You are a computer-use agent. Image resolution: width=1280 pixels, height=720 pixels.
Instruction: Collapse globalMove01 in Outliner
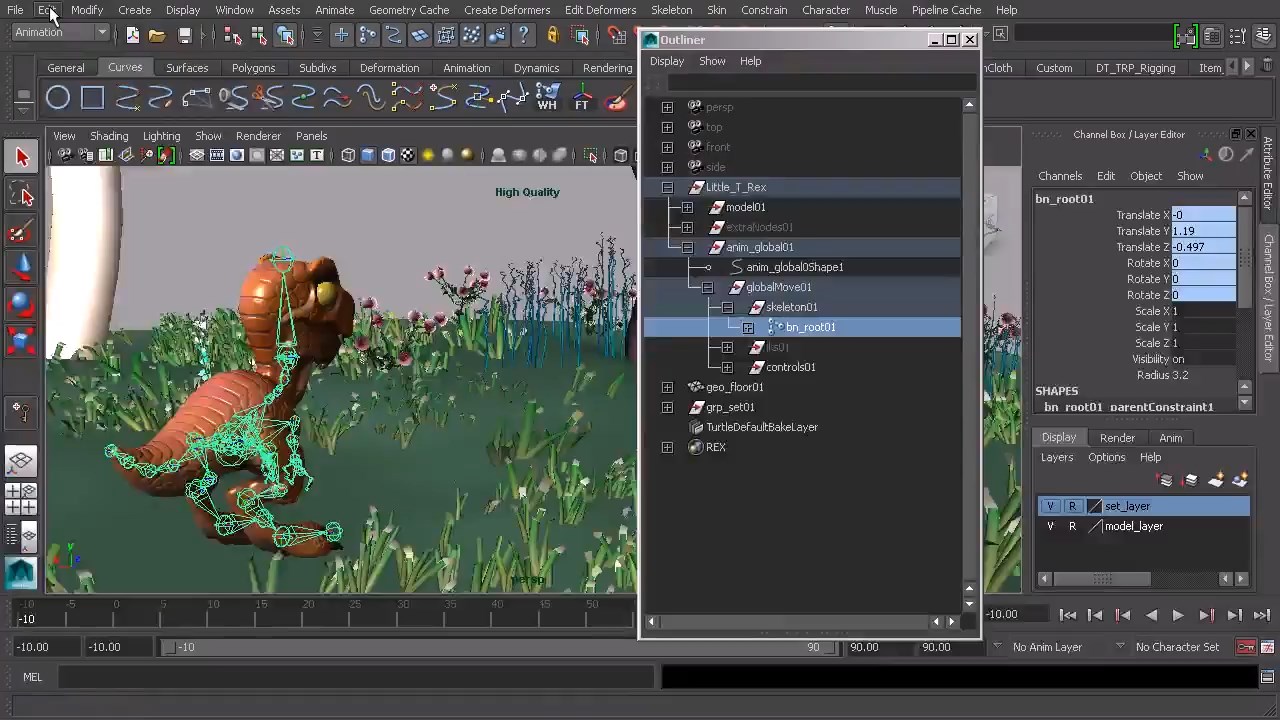pos(707,287)
